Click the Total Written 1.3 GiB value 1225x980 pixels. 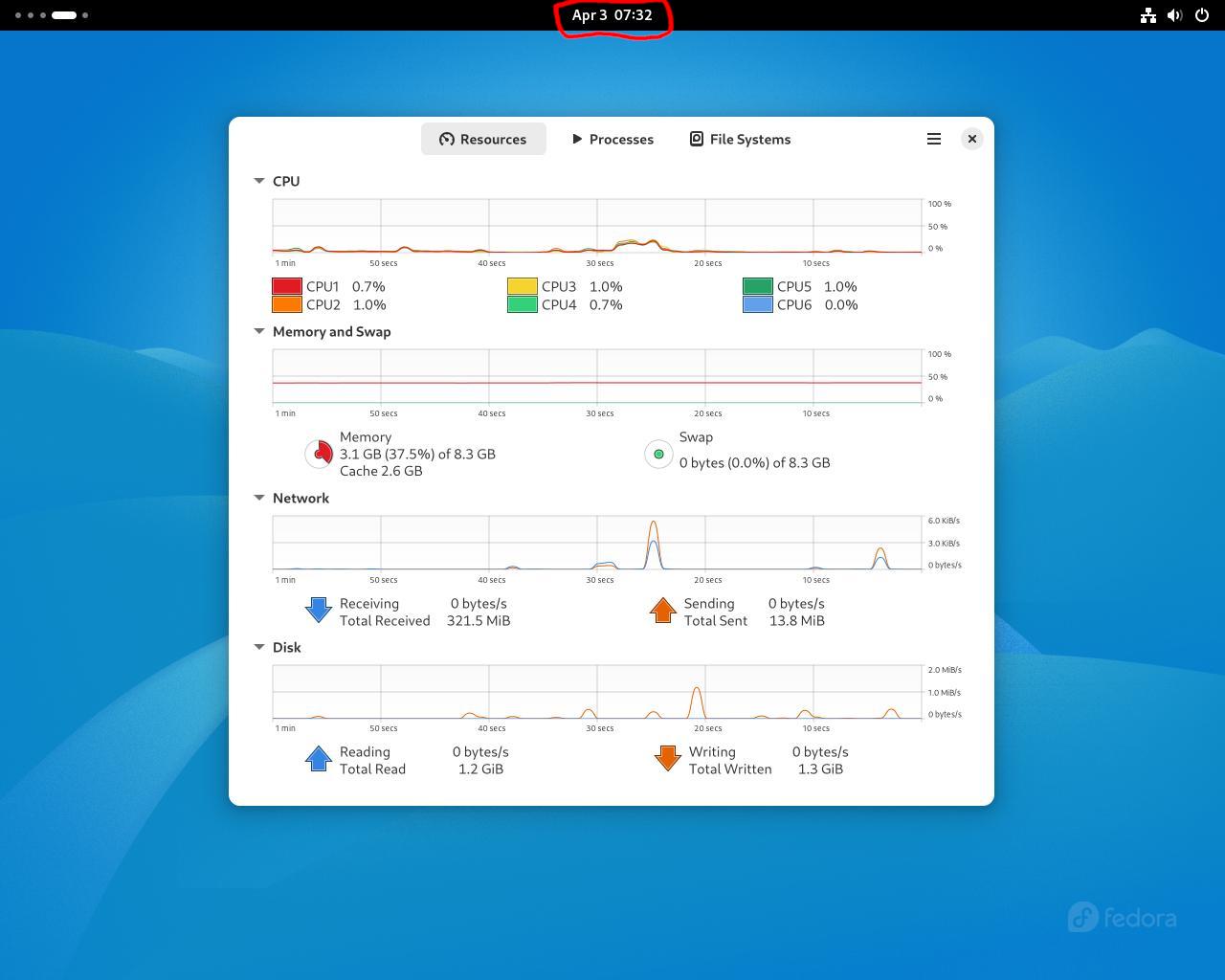tap(820, 768)
